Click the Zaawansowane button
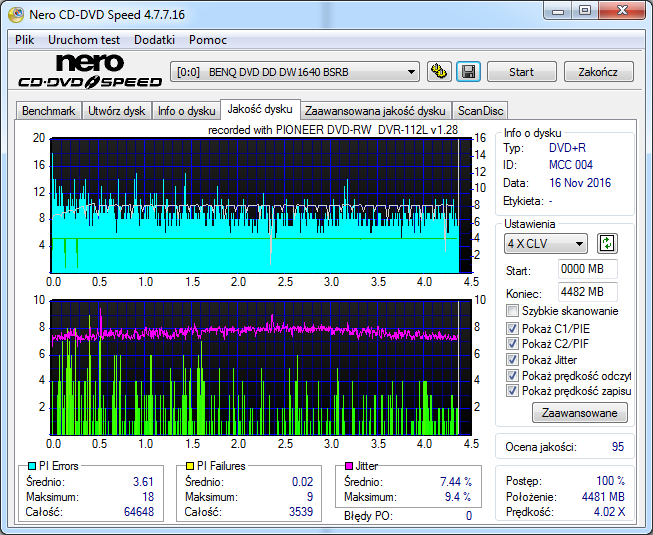 [579, 413]
